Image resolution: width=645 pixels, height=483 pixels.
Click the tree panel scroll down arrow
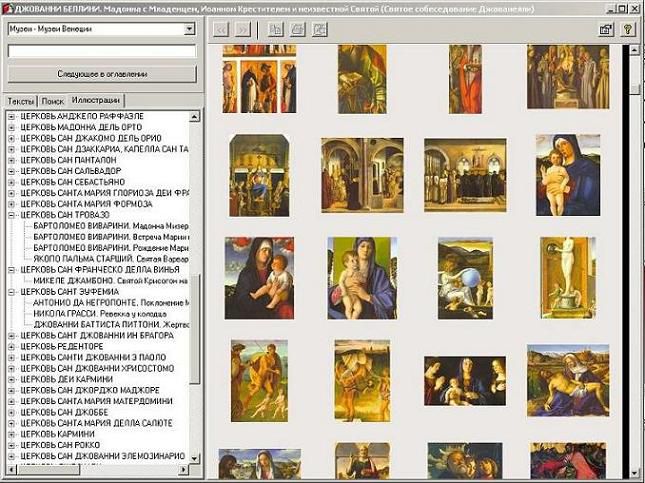(195, 459)
